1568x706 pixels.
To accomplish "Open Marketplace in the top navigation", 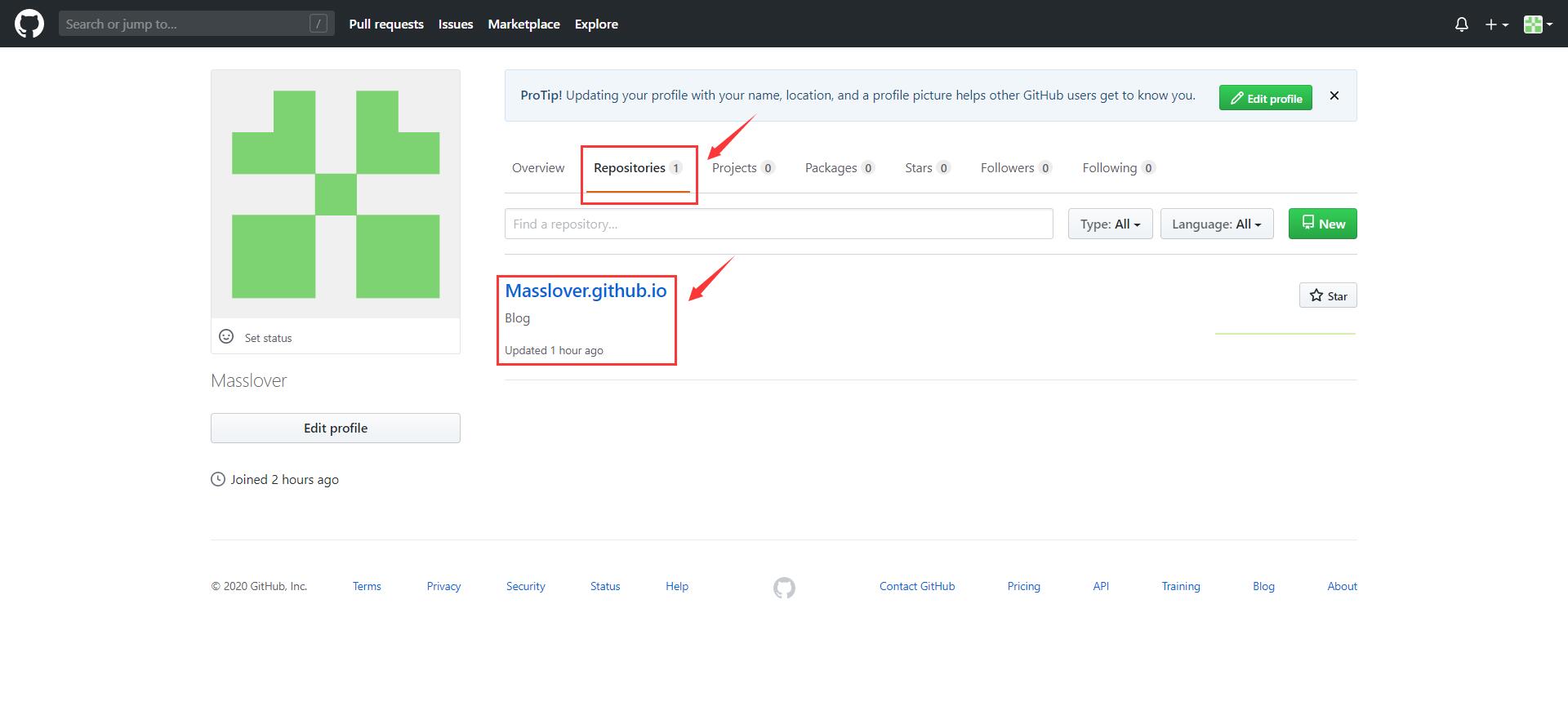I will [523, 24].
